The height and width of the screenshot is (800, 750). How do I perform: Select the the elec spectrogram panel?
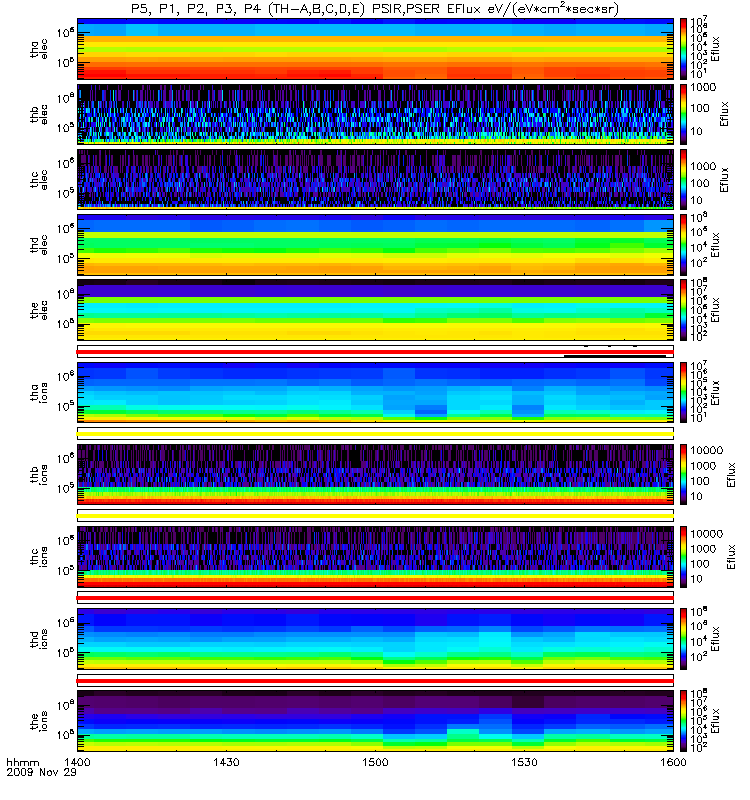click(x=376, y=309)
